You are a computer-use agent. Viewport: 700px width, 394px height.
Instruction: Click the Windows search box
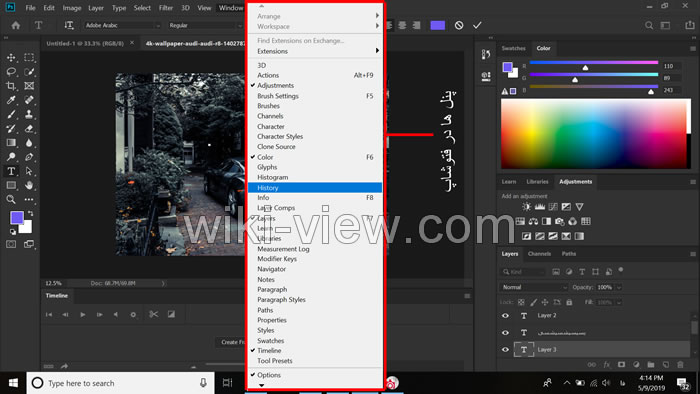[x=121, y=383]
